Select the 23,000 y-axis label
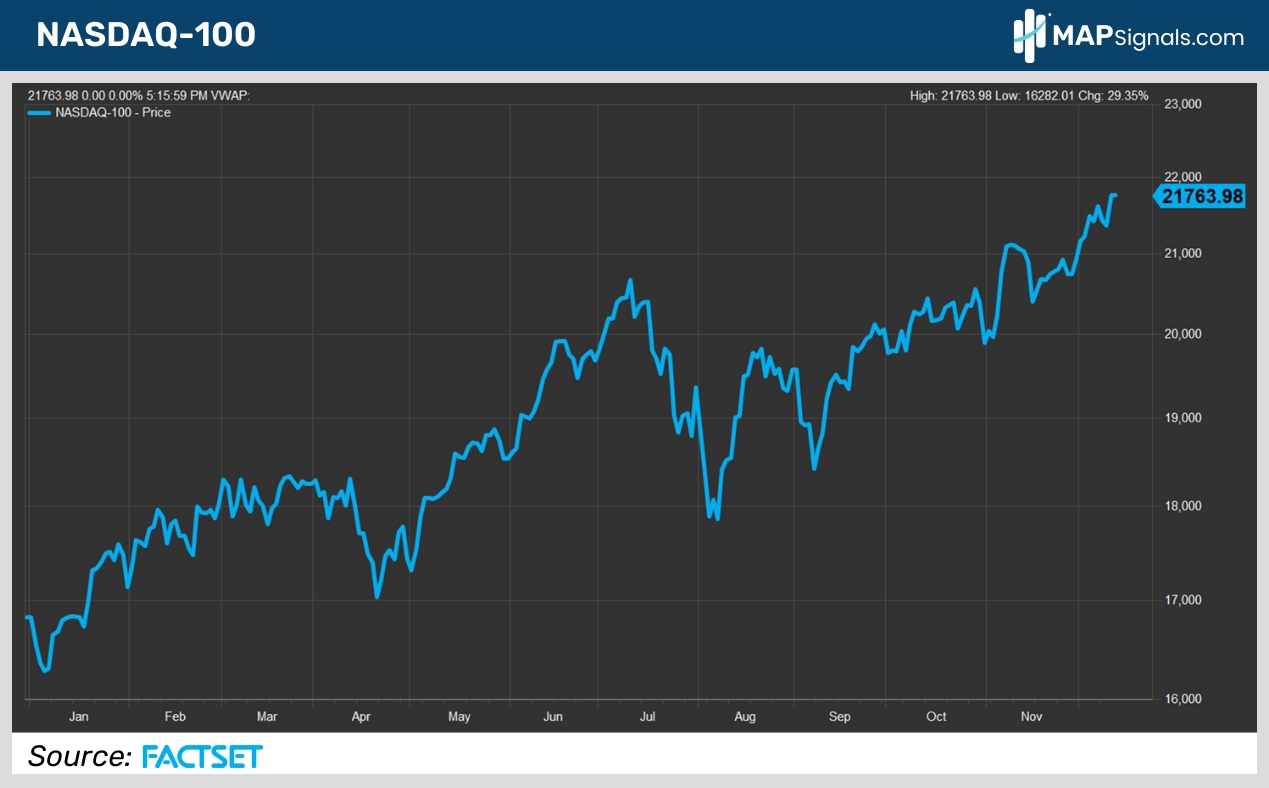This screenshot has height=788, width=1269. (x=1181, y=103)
